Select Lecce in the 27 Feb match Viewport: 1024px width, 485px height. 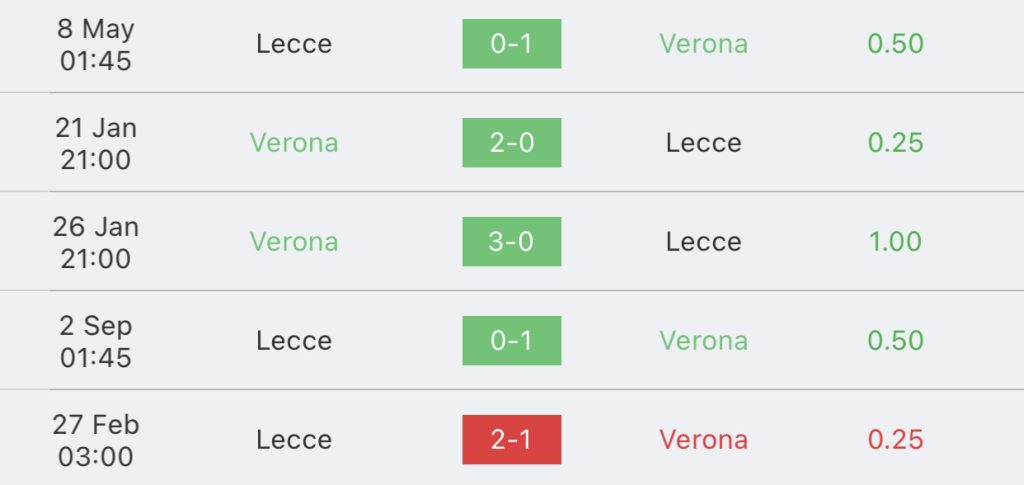294,439
